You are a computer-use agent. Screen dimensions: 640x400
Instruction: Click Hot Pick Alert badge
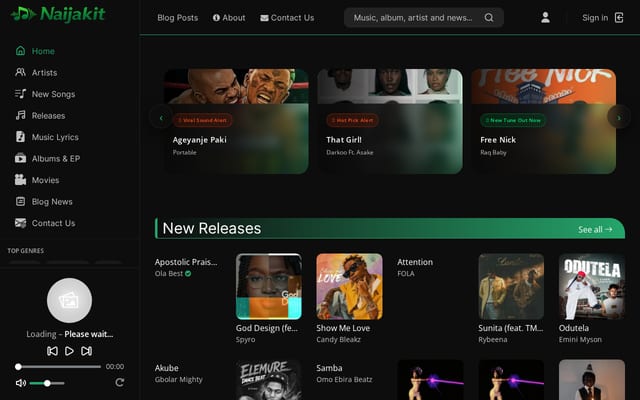click(352, 120)
